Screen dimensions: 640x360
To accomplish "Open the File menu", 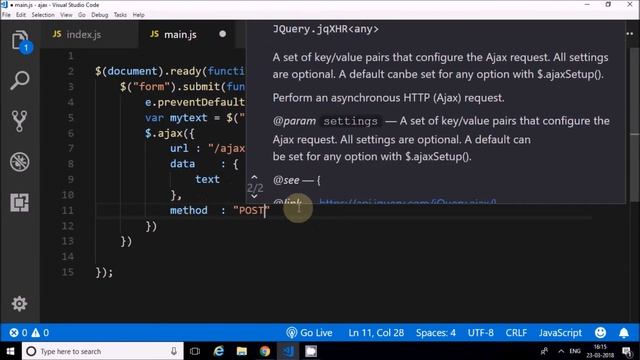I will click(6, 15).
